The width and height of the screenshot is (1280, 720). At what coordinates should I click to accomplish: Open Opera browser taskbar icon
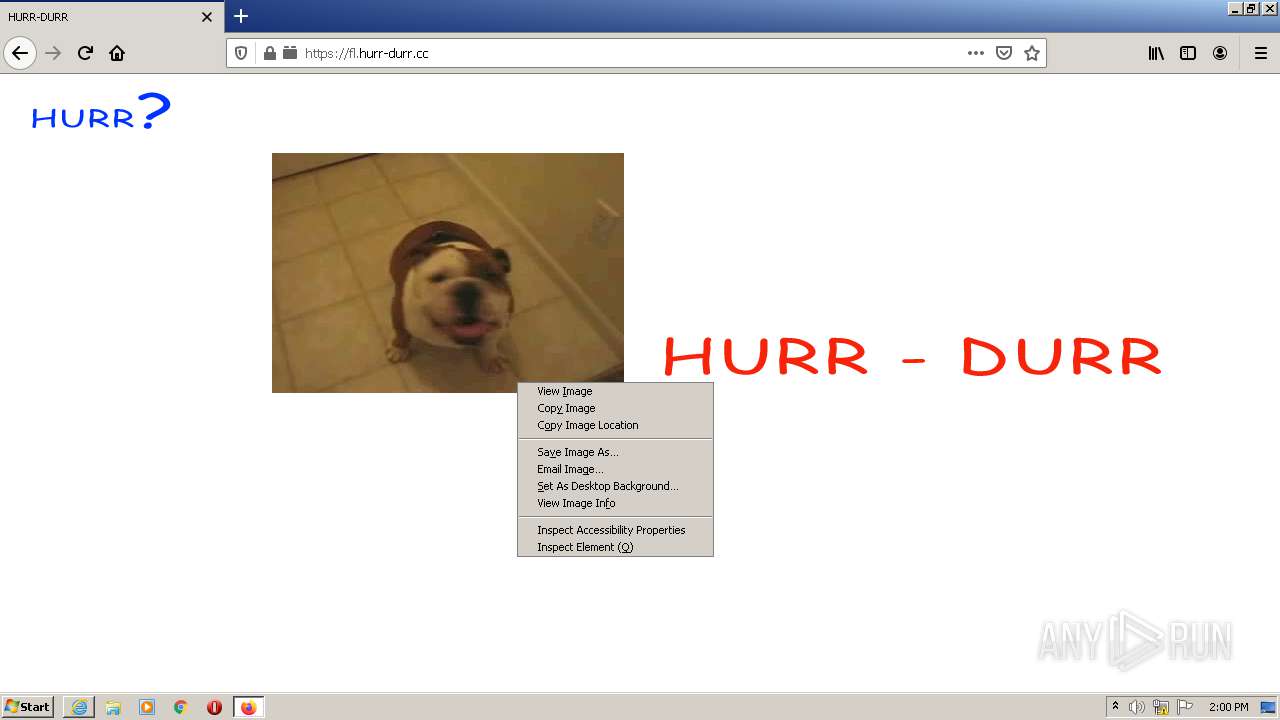pyautogui.click(x=214, y=707)
